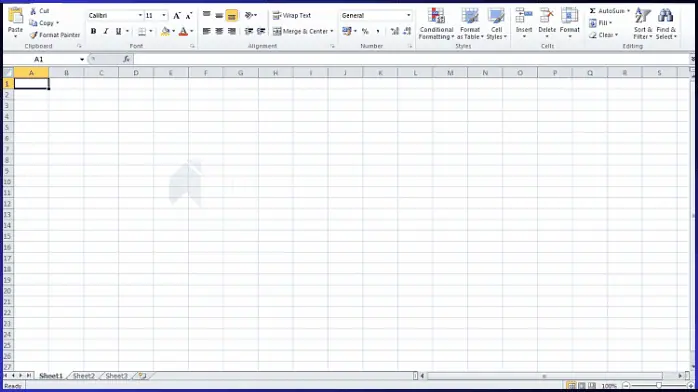The image size is (698, 392).
Task: Decrease font size with Shrink Font
Action: click(189, 16)
